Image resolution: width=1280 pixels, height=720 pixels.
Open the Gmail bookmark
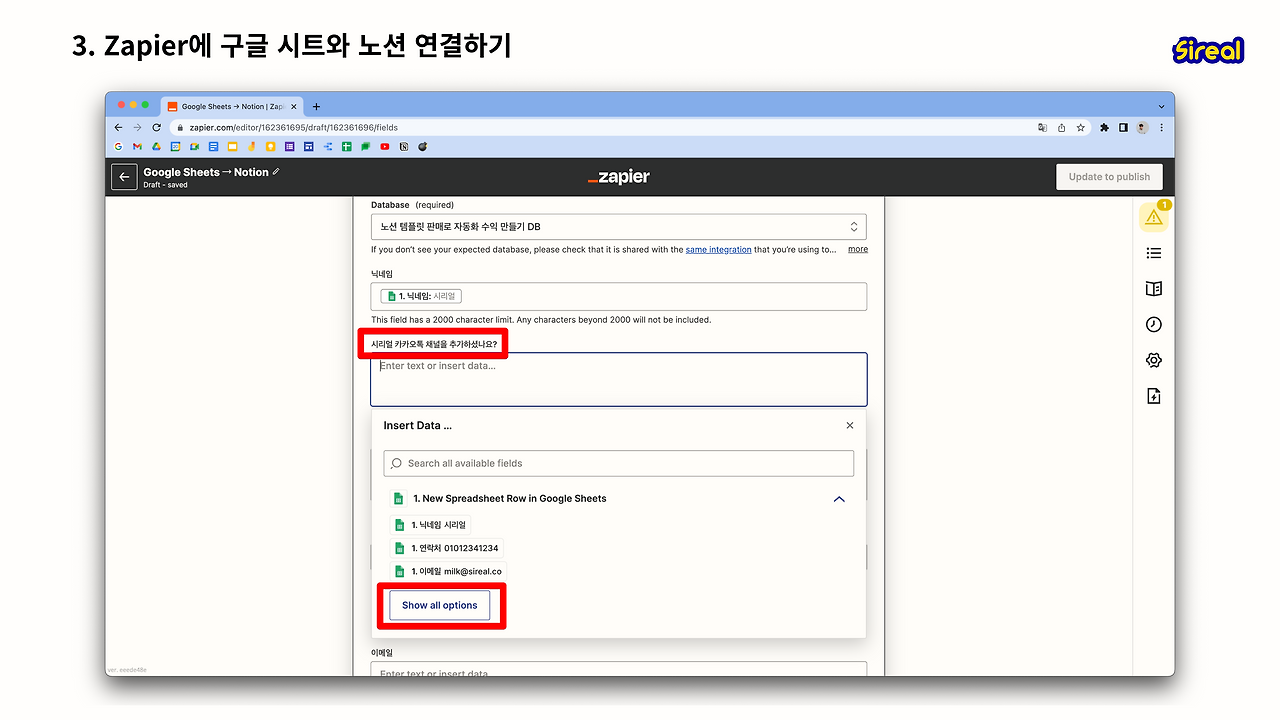click(x=138, y=147)
